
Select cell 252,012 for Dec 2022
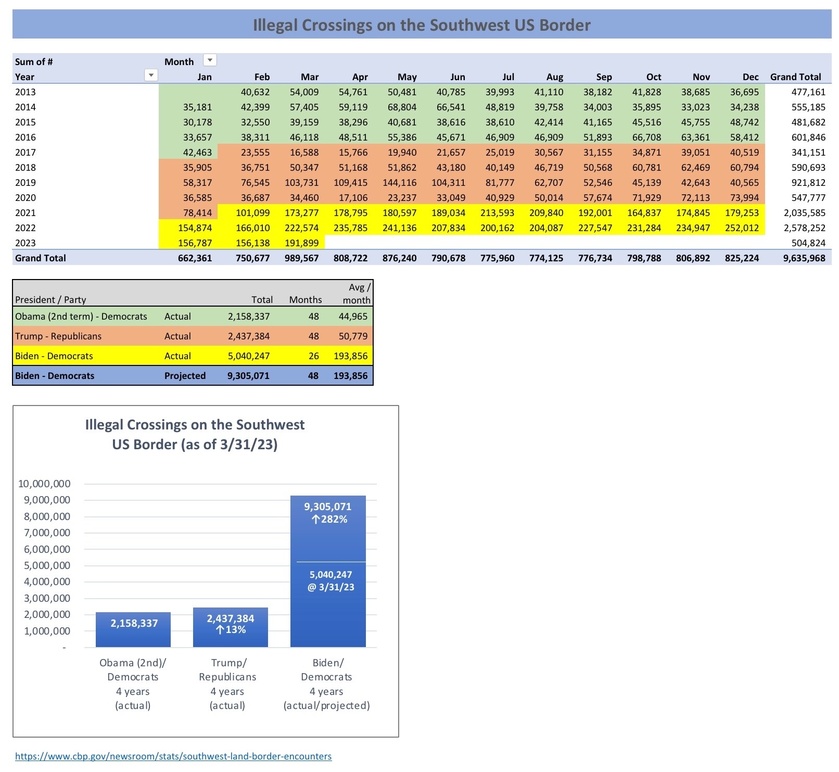(x=742, y=228)
